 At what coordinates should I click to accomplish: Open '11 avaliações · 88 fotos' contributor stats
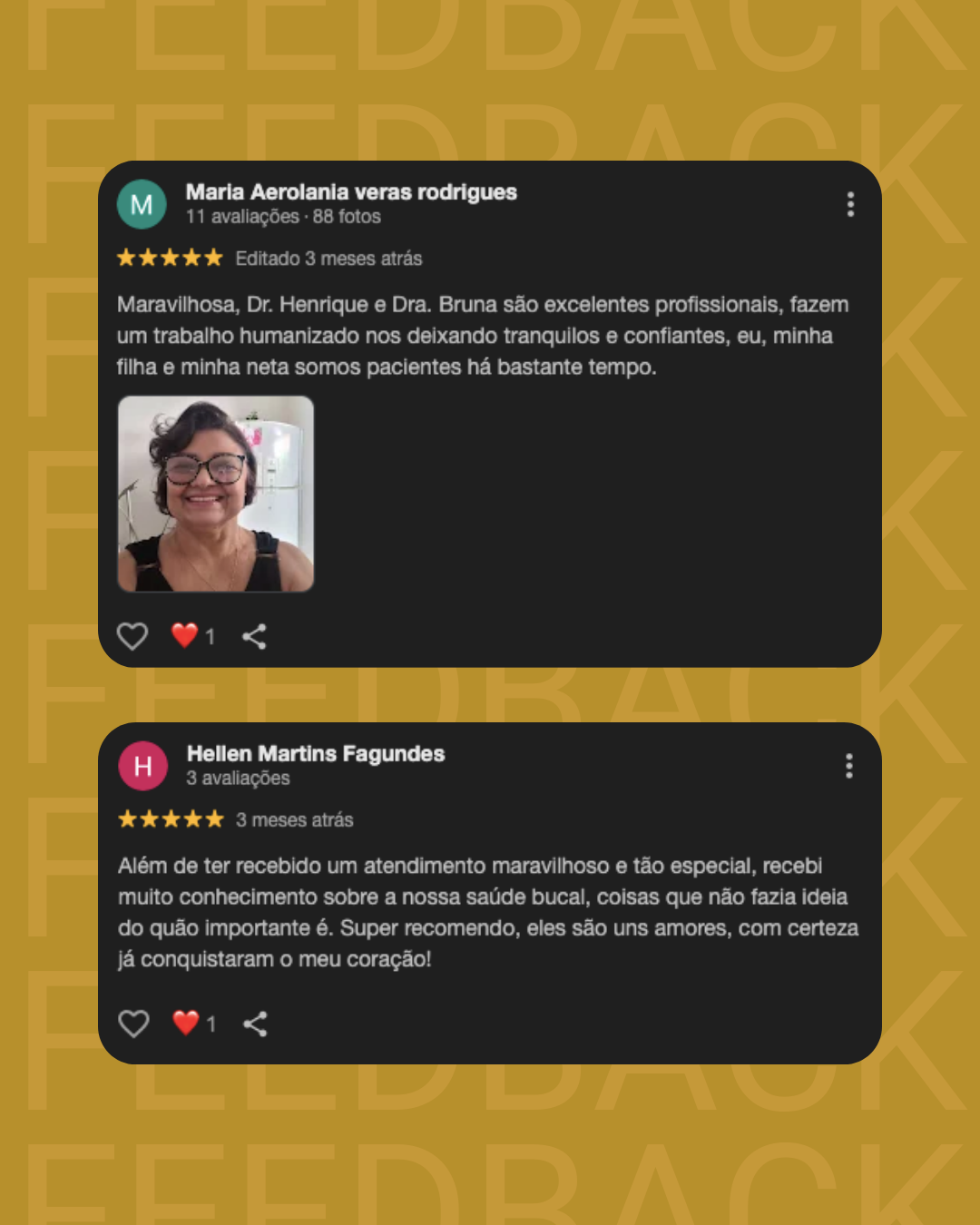[283, 217]
